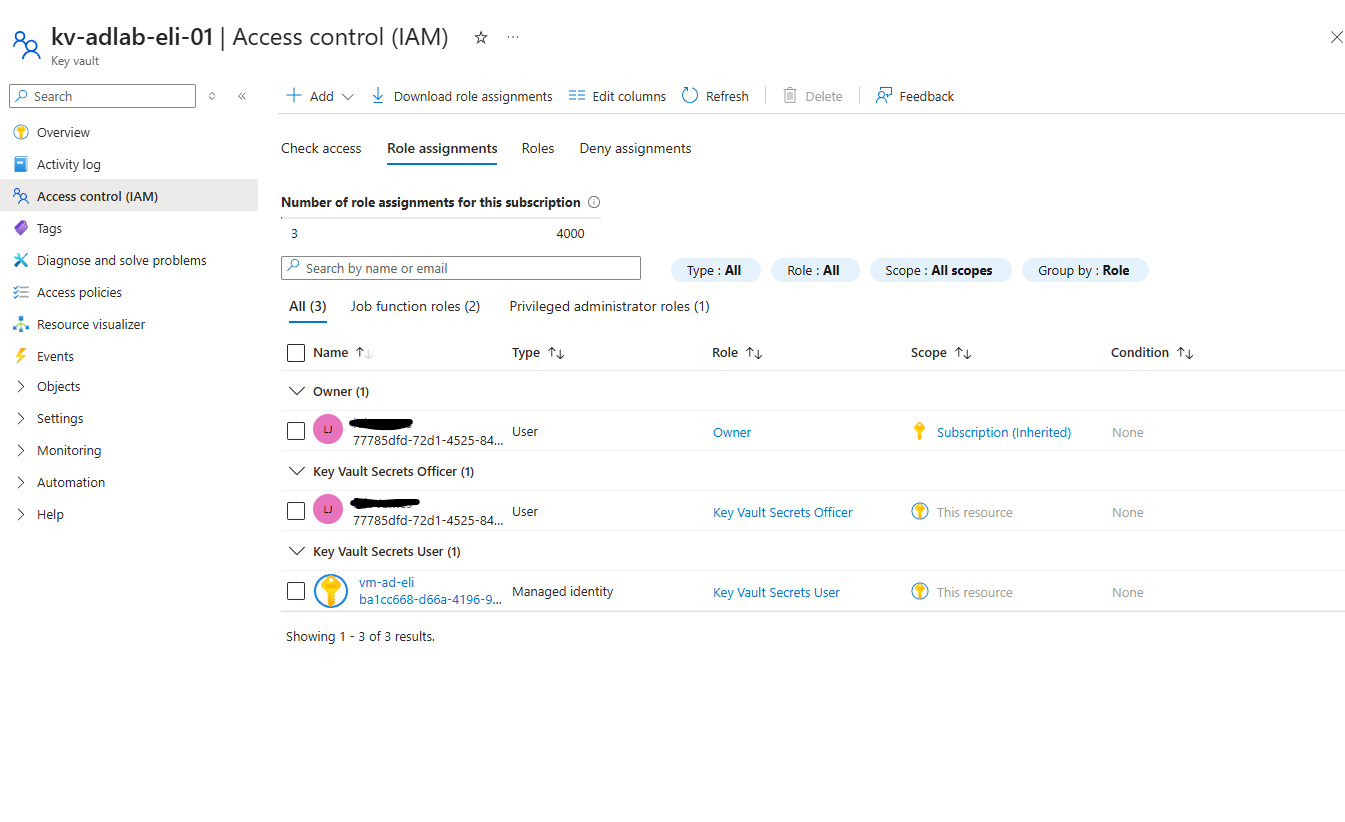
Task: Click the Delete toolbar button
Action: (x=812, y=96)
